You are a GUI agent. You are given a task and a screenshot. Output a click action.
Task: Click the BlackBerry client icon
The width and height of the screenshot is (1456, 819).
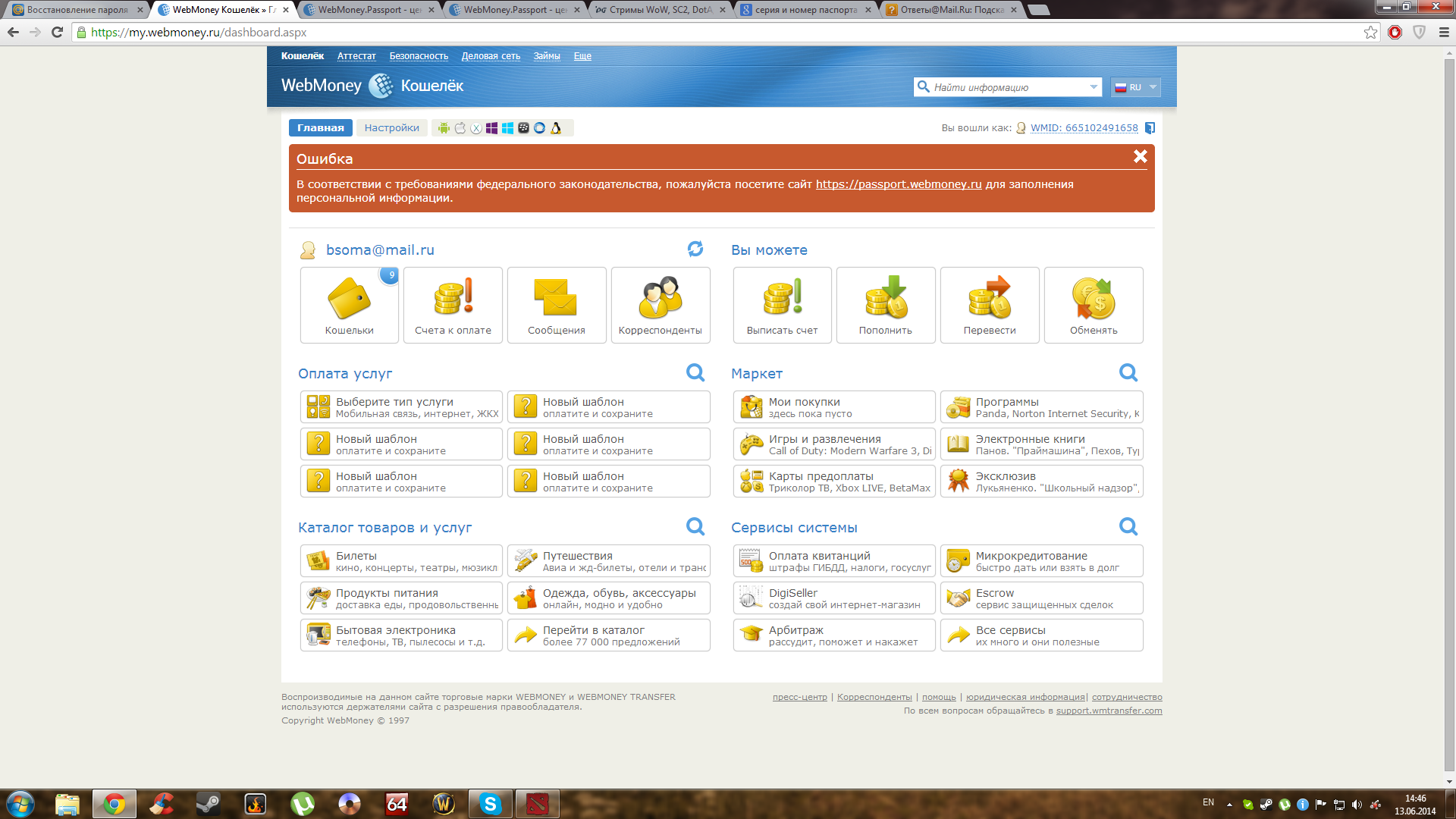(523, 128)
